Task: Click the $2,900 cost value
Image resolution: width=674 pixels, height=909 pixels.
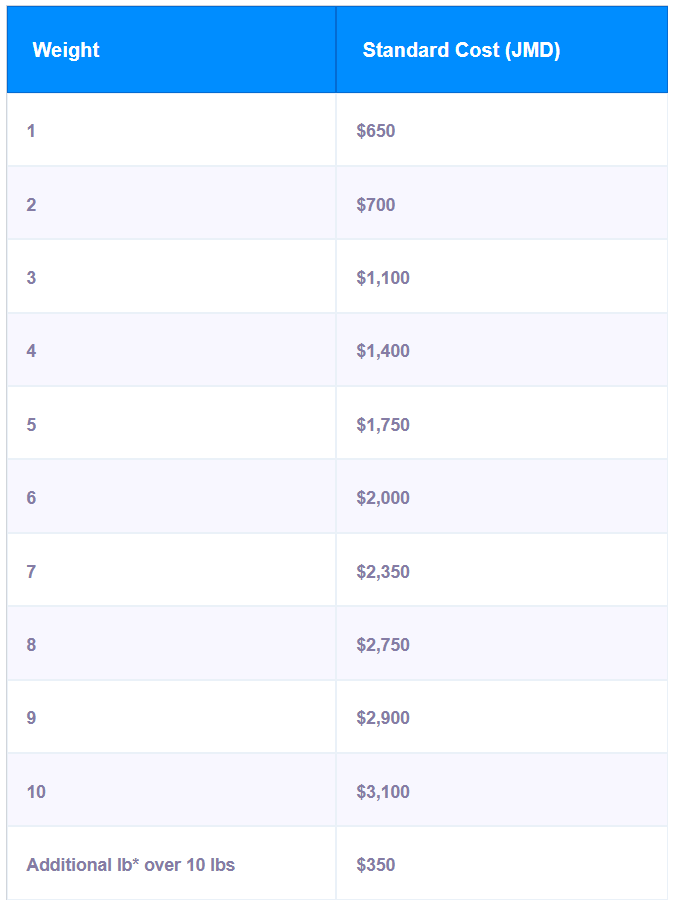Action: 383,718
